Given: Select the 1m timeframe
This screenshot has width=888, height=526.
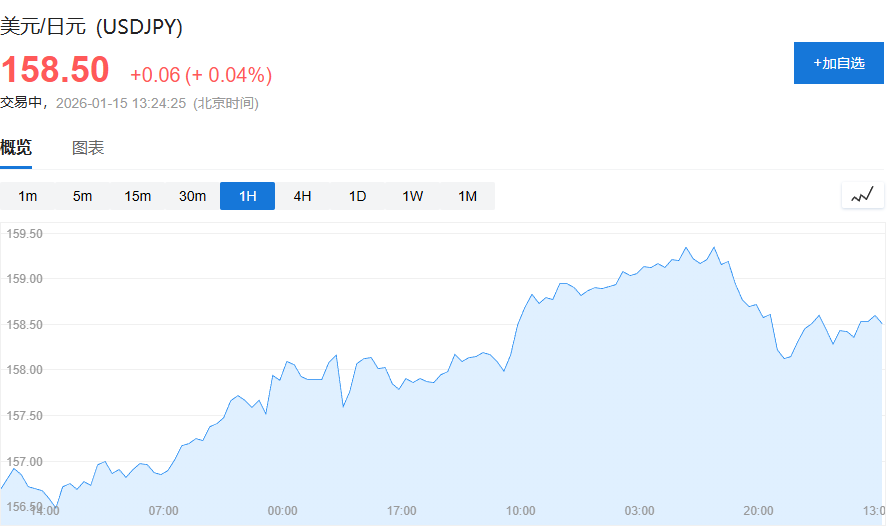Looking at the screenshot, I should pyautogui.click(x=28, y=196).
